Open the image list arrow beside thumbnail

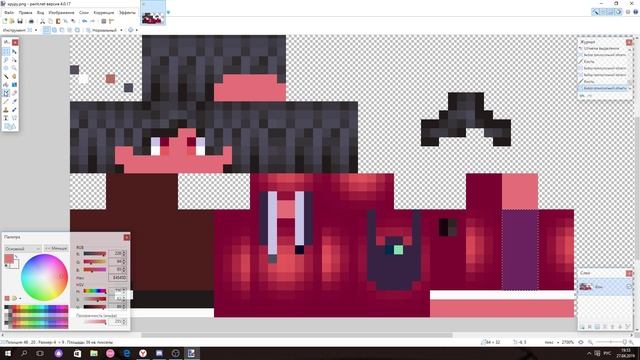[168, 12]
